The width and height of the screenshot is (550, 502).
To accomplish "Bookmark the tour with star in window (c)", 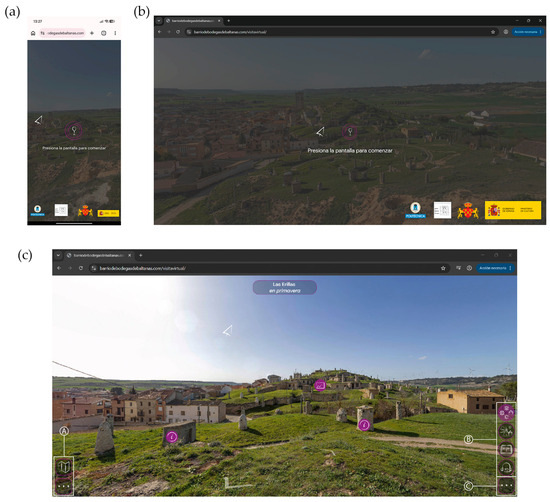I will click(x=443, y=268).
